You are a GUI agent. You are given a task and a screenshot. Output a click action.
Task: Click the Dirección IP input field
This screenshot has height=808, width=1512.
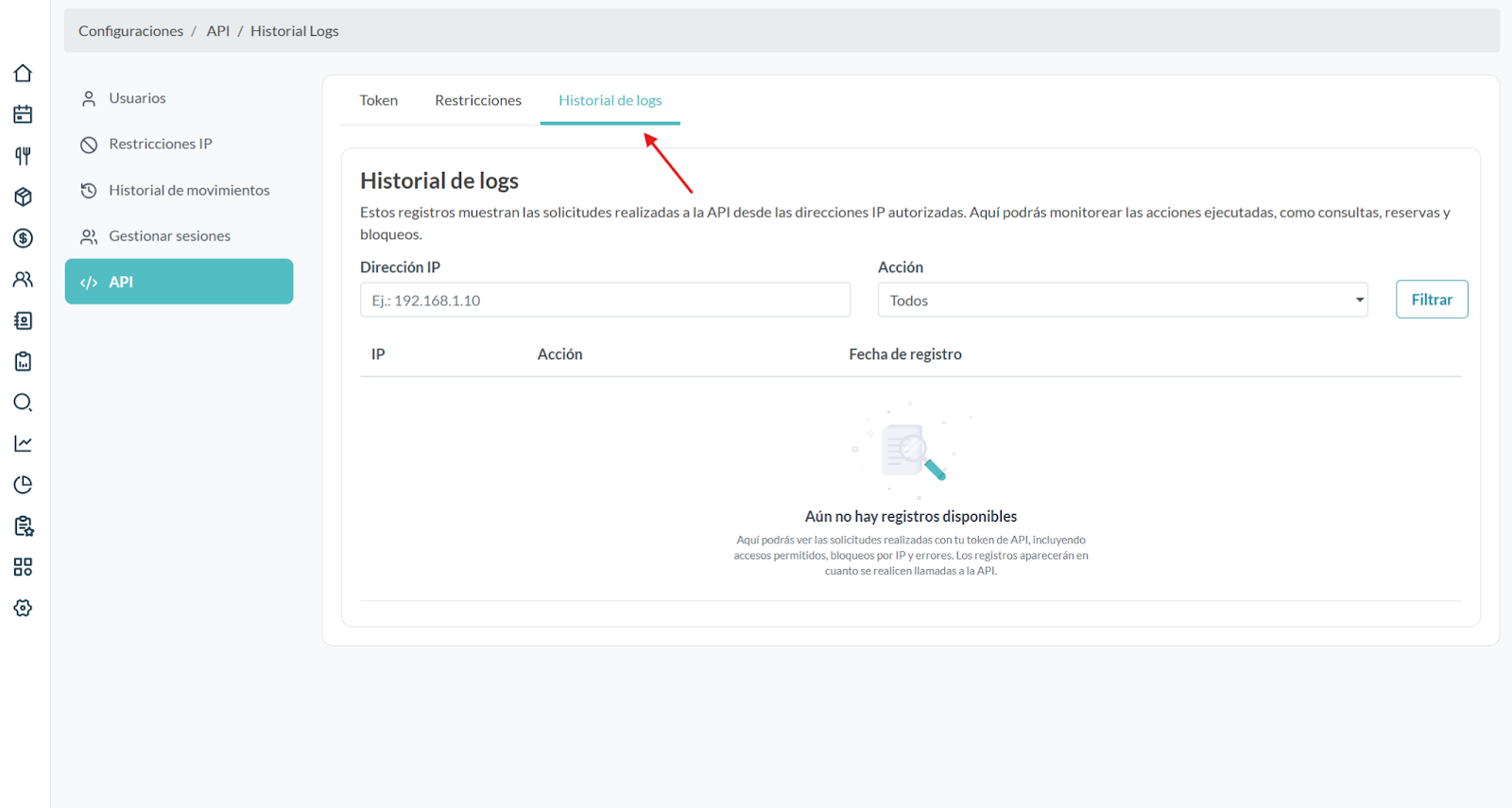coord(605,301)
